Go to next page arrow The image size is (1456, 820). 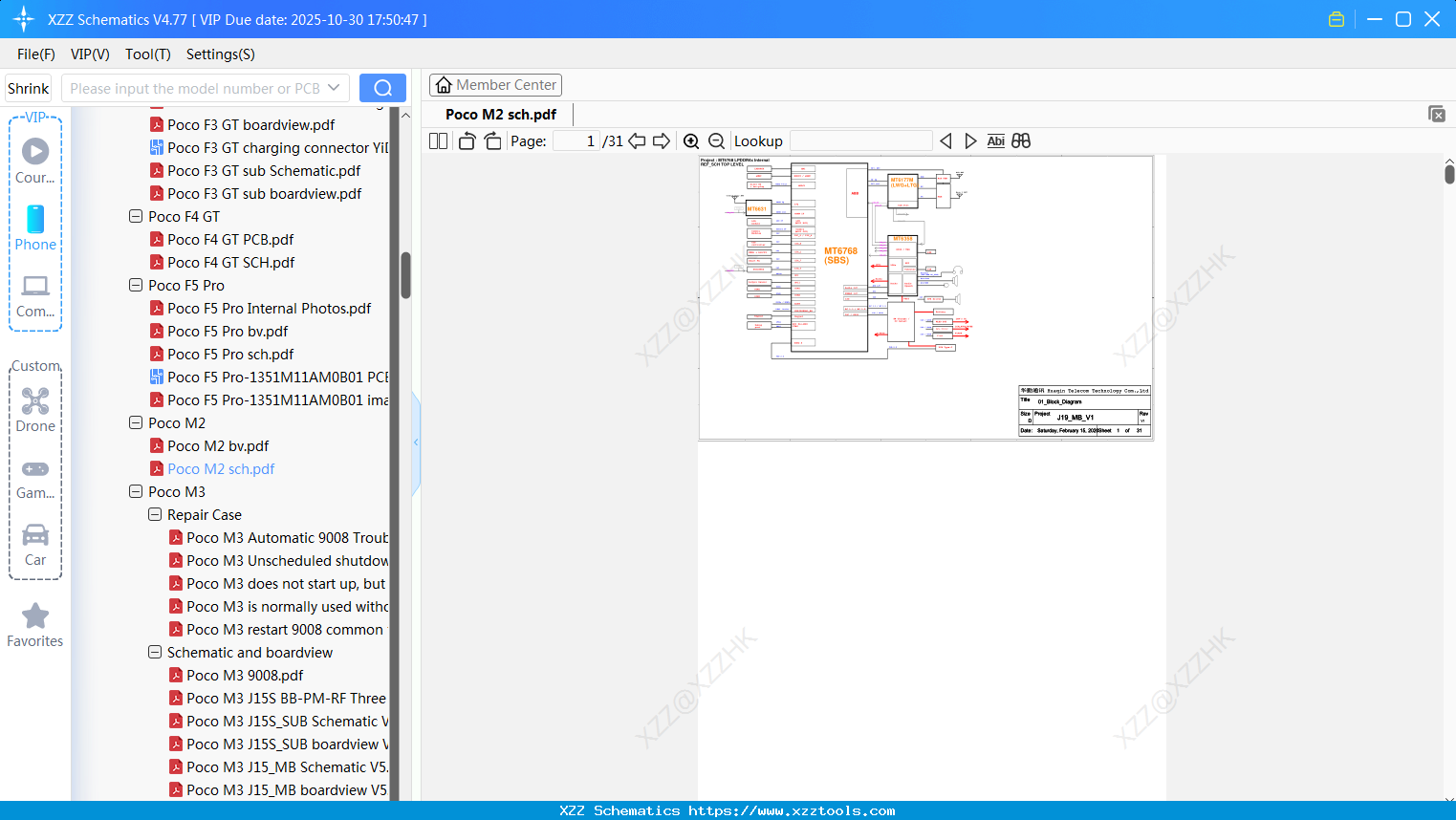coord(662,141)
